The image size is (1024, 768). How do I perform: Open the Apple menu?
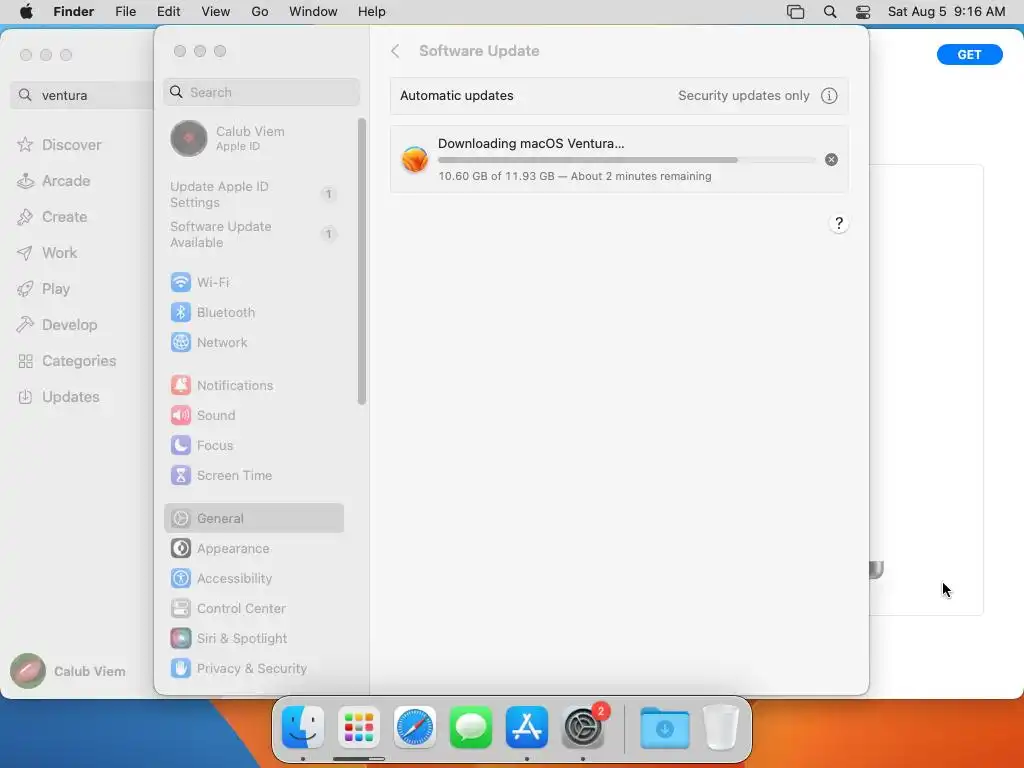[26, 12]
